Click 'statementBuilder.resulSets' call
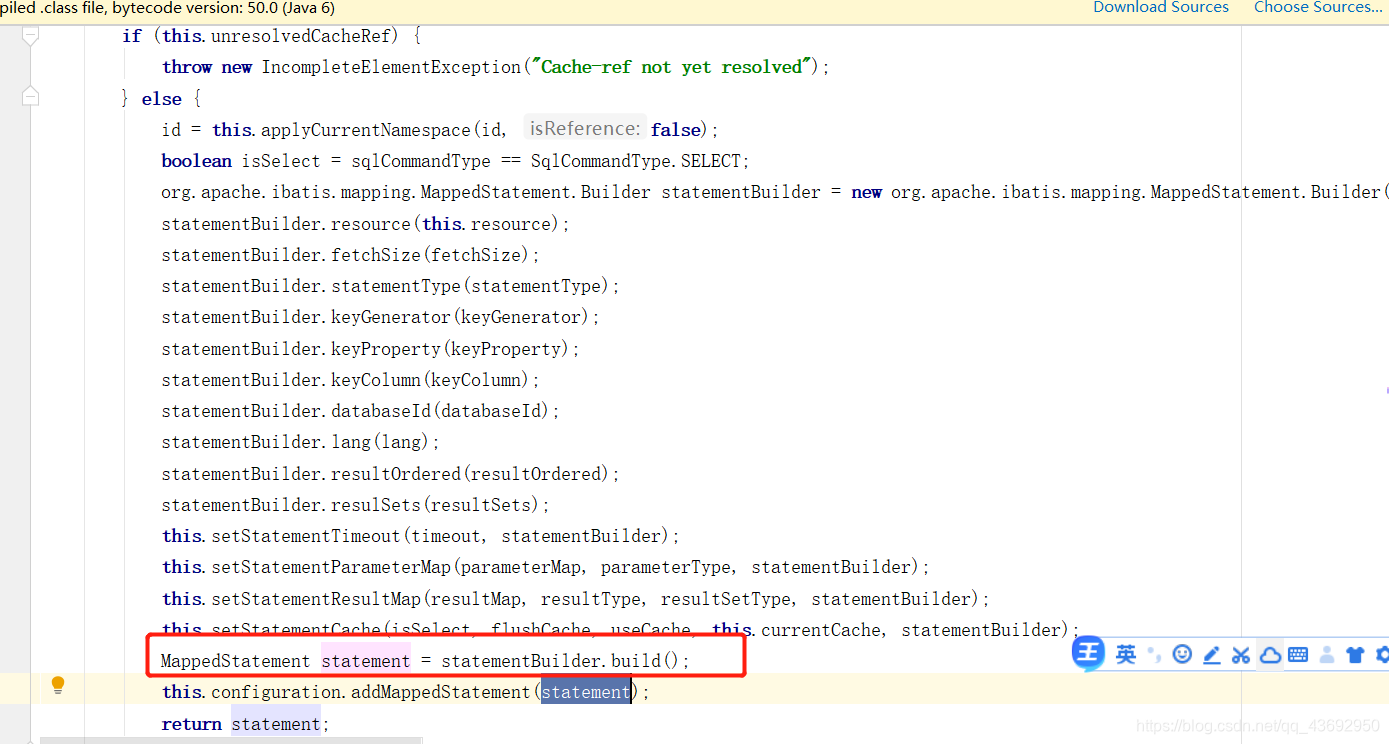Image resolution: width=1389 pixels, height=744 pixels. point(291,505)
